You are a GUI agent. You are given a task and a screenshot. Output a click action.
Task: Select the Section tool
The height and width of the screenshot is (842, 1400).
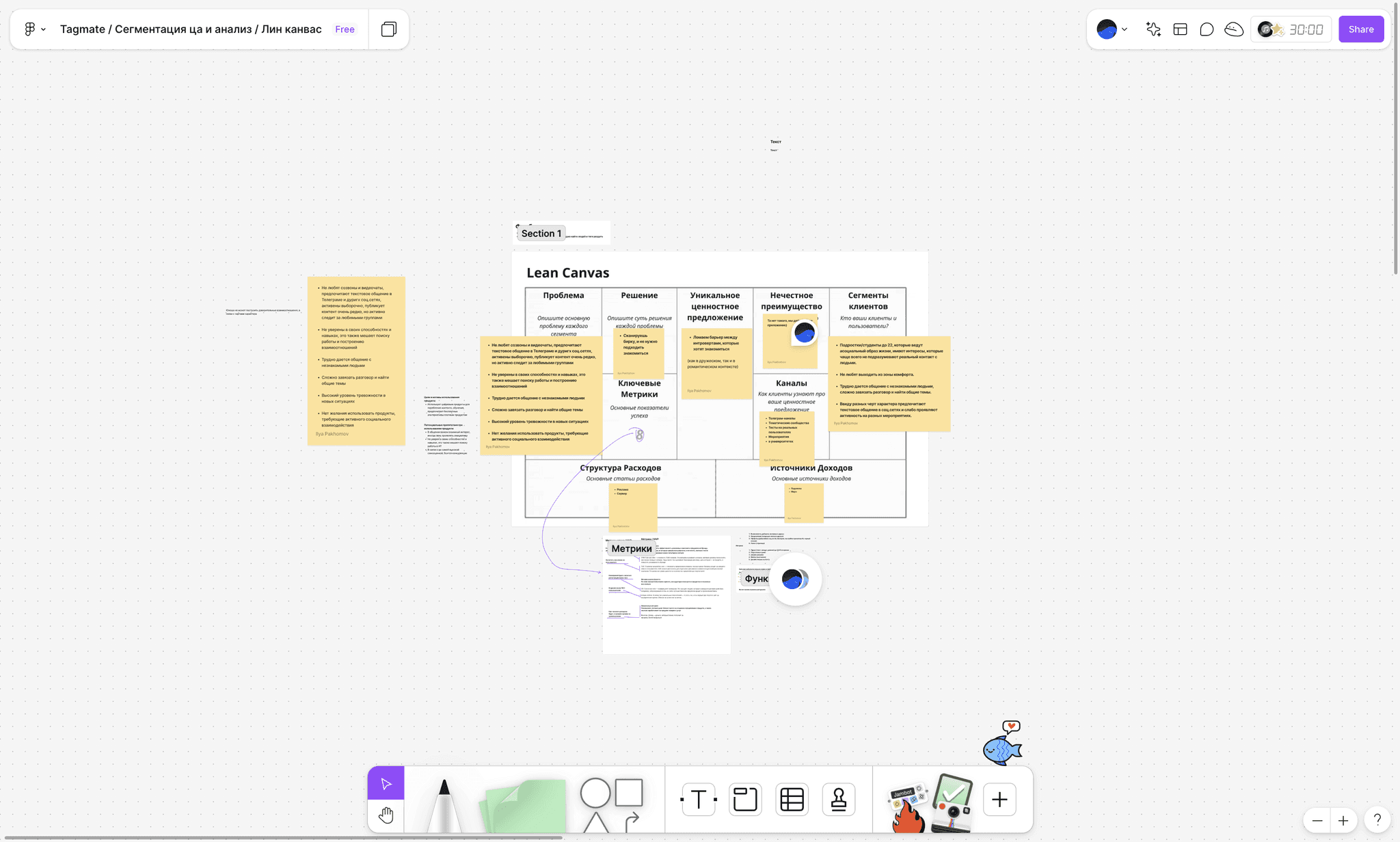tap(744, 799)
